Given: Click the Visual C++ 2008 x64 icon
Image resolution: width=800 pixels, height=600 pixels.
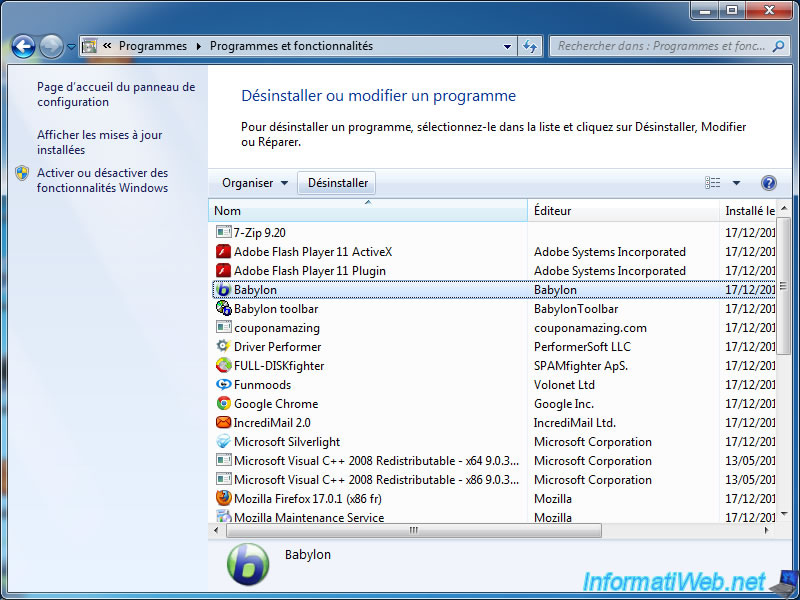Looking at the screenshot, I should pyautogui.click(x=223, y=460).
